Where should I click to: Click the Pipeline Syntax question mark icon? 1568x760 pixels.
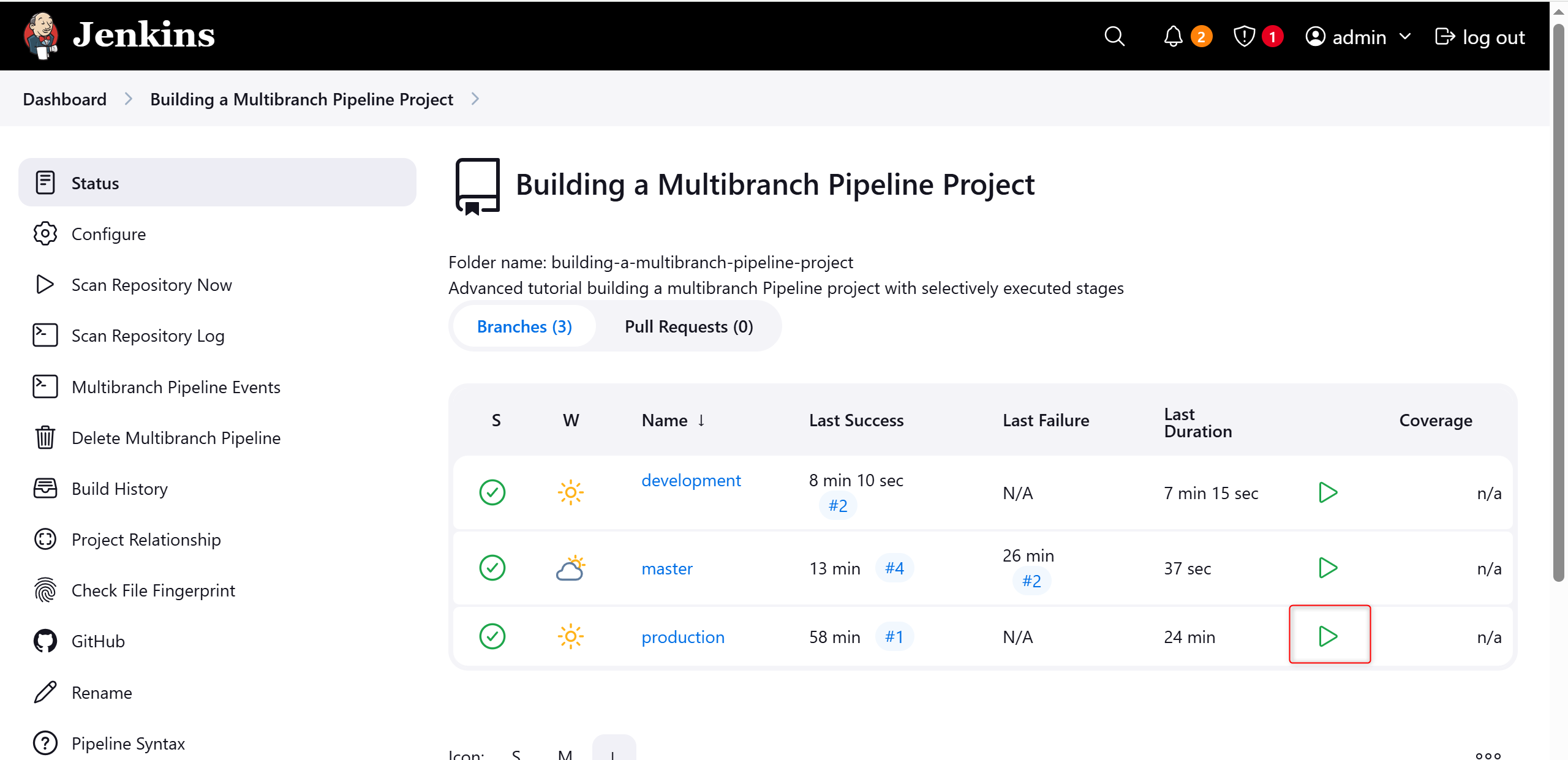point(45,743)
